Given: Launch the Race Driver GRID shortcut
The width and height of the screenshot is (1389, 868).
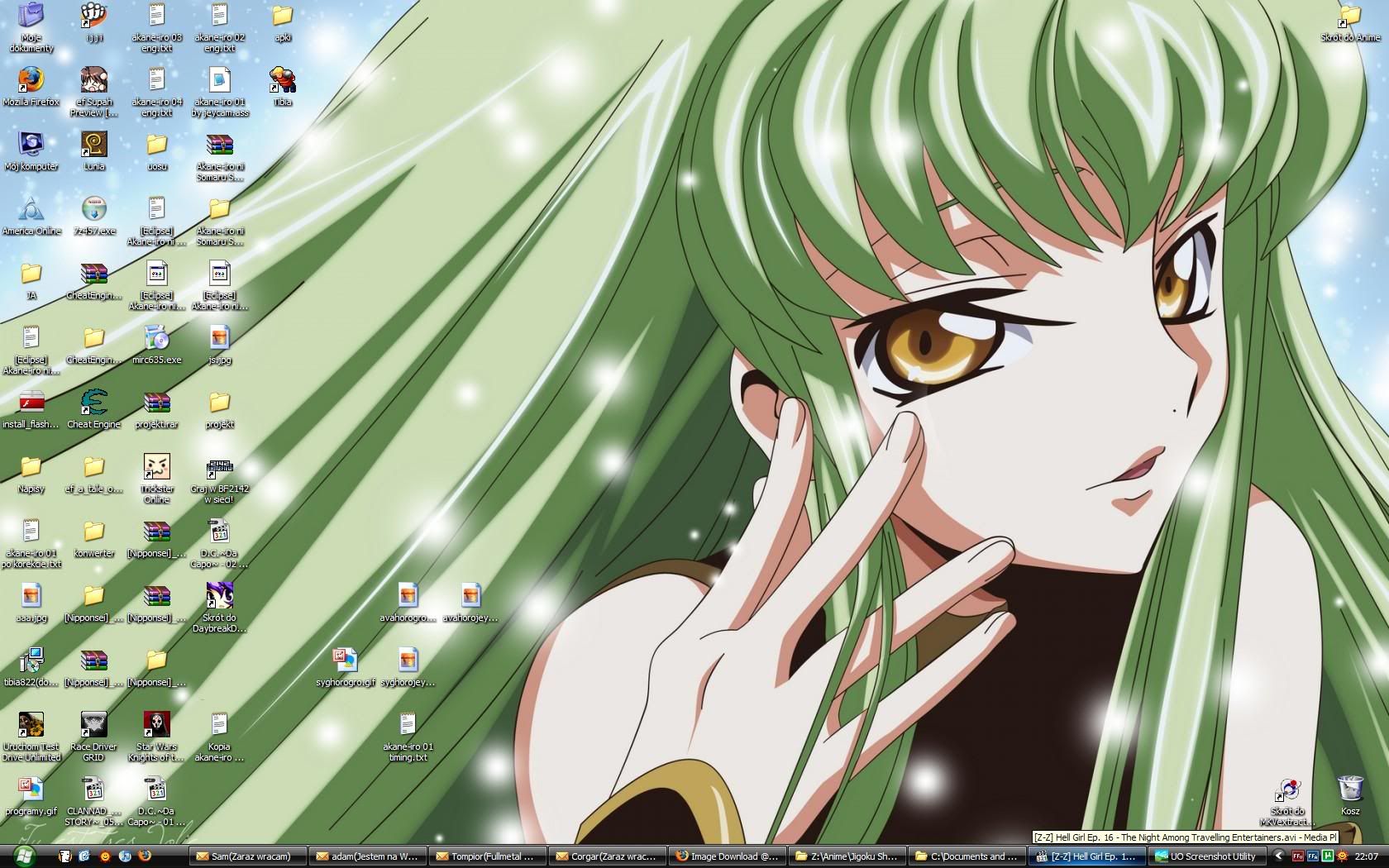Looking at the screenshot, I should (93, 736).
